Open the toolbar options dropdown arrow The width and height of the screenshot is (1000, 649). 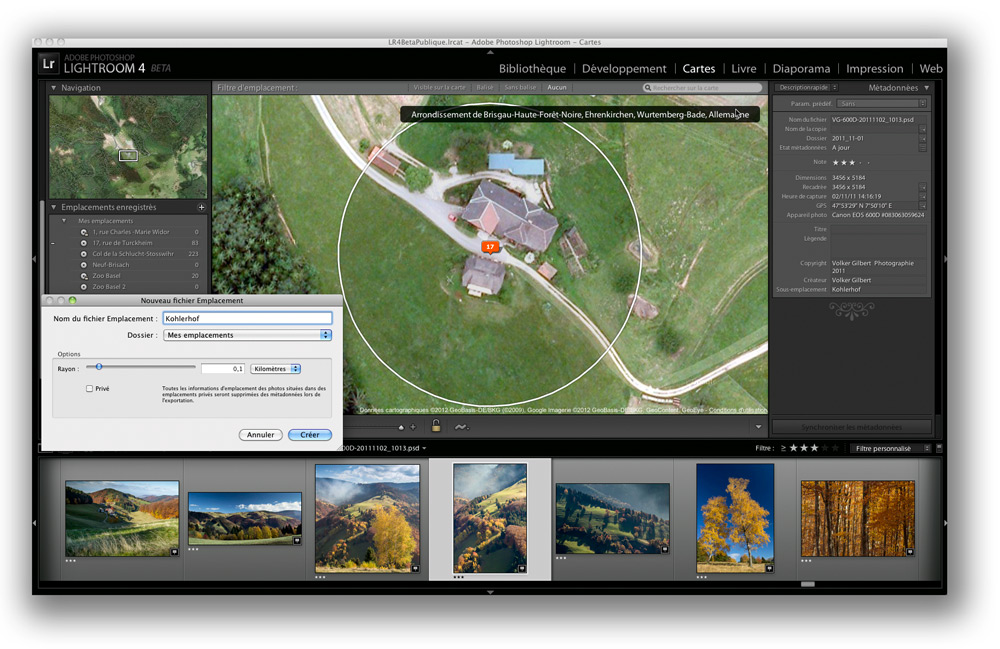click(x=758, y=427)
